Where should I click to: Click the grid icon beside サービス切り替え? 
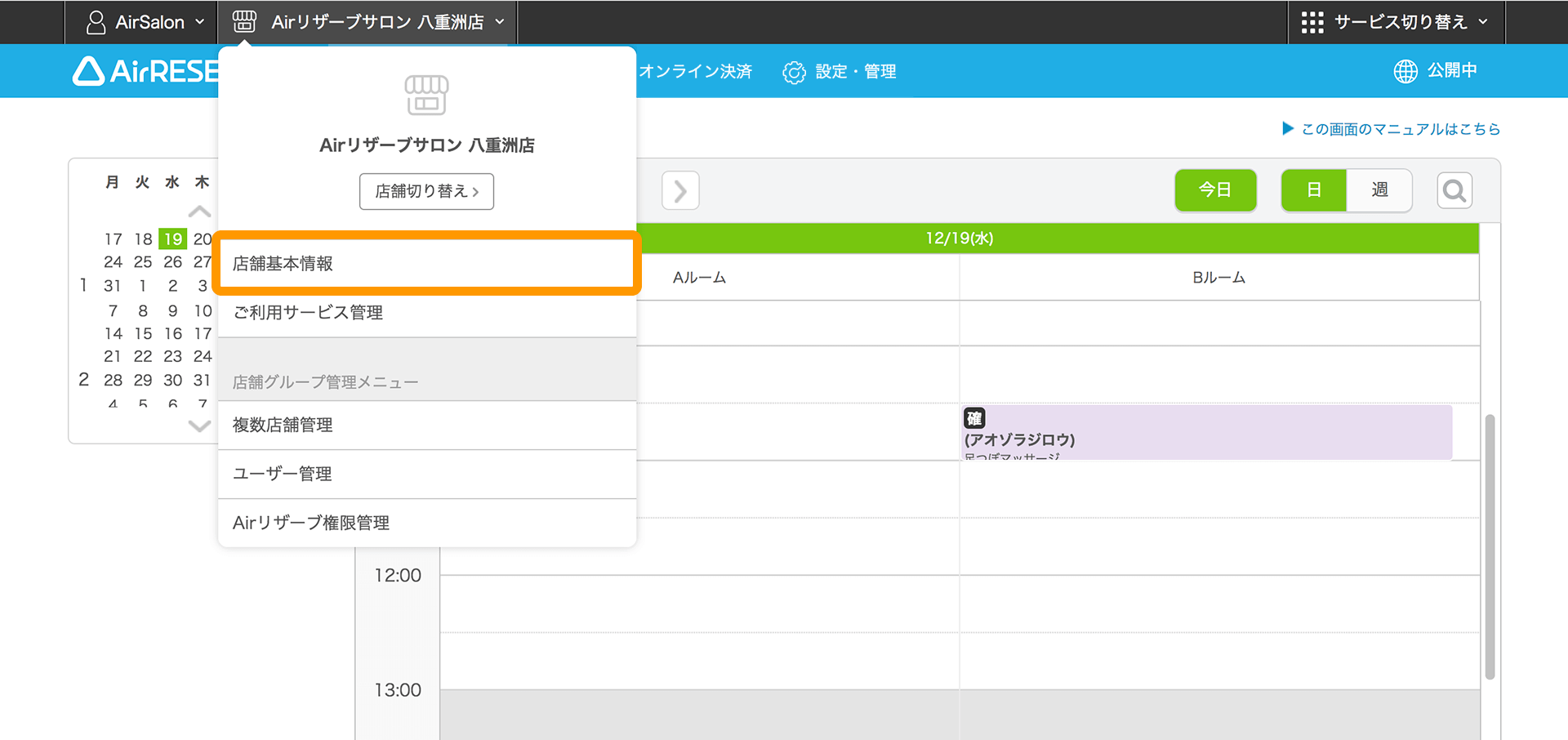click(1312, 22)
